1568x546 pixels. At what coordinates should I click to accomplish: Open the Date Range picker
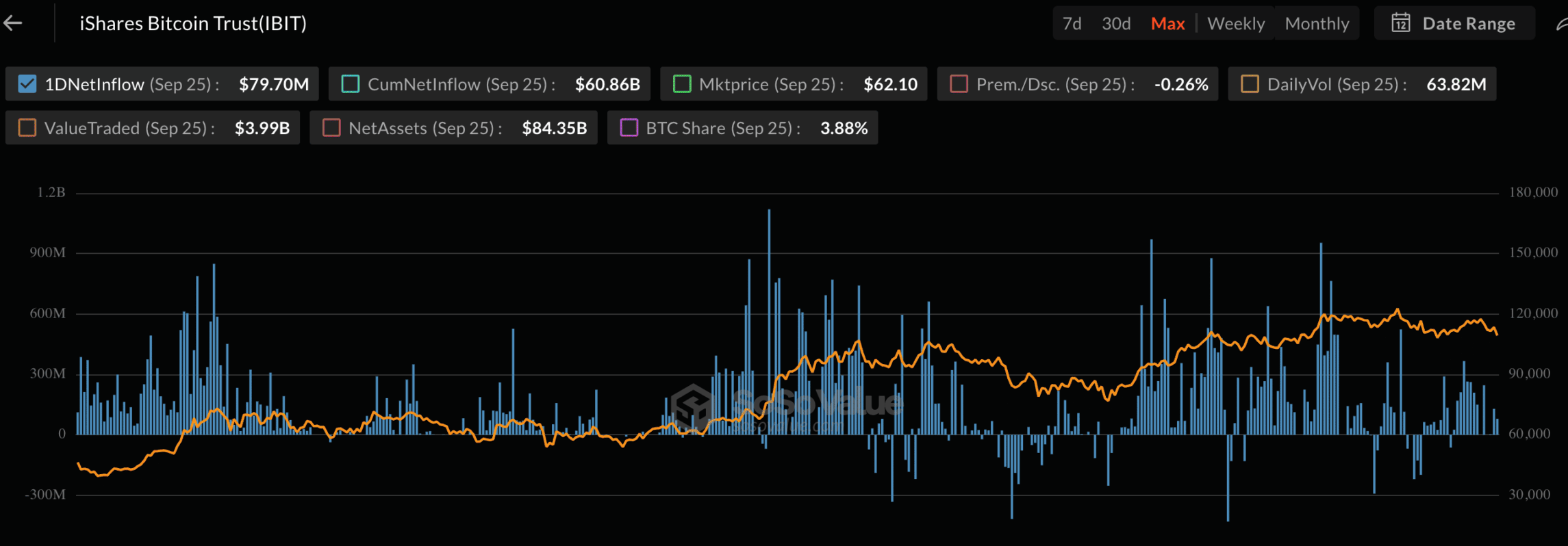click(x=1454, y=24)
